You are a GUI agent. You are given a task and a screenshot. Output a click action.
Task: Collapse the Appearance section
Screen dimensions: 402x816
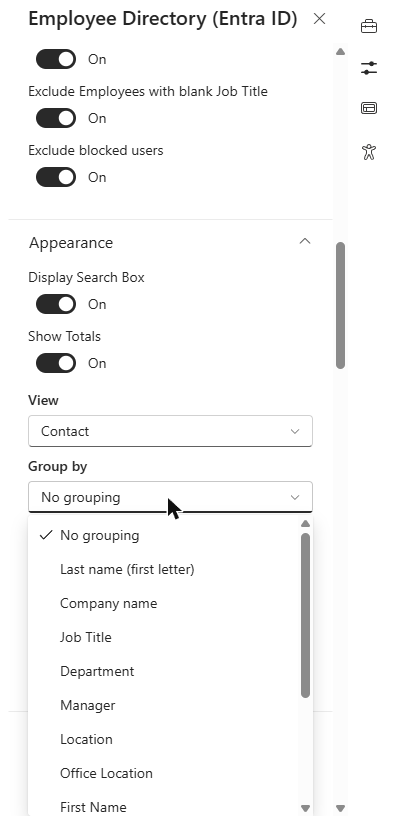[x=305, y=241]
